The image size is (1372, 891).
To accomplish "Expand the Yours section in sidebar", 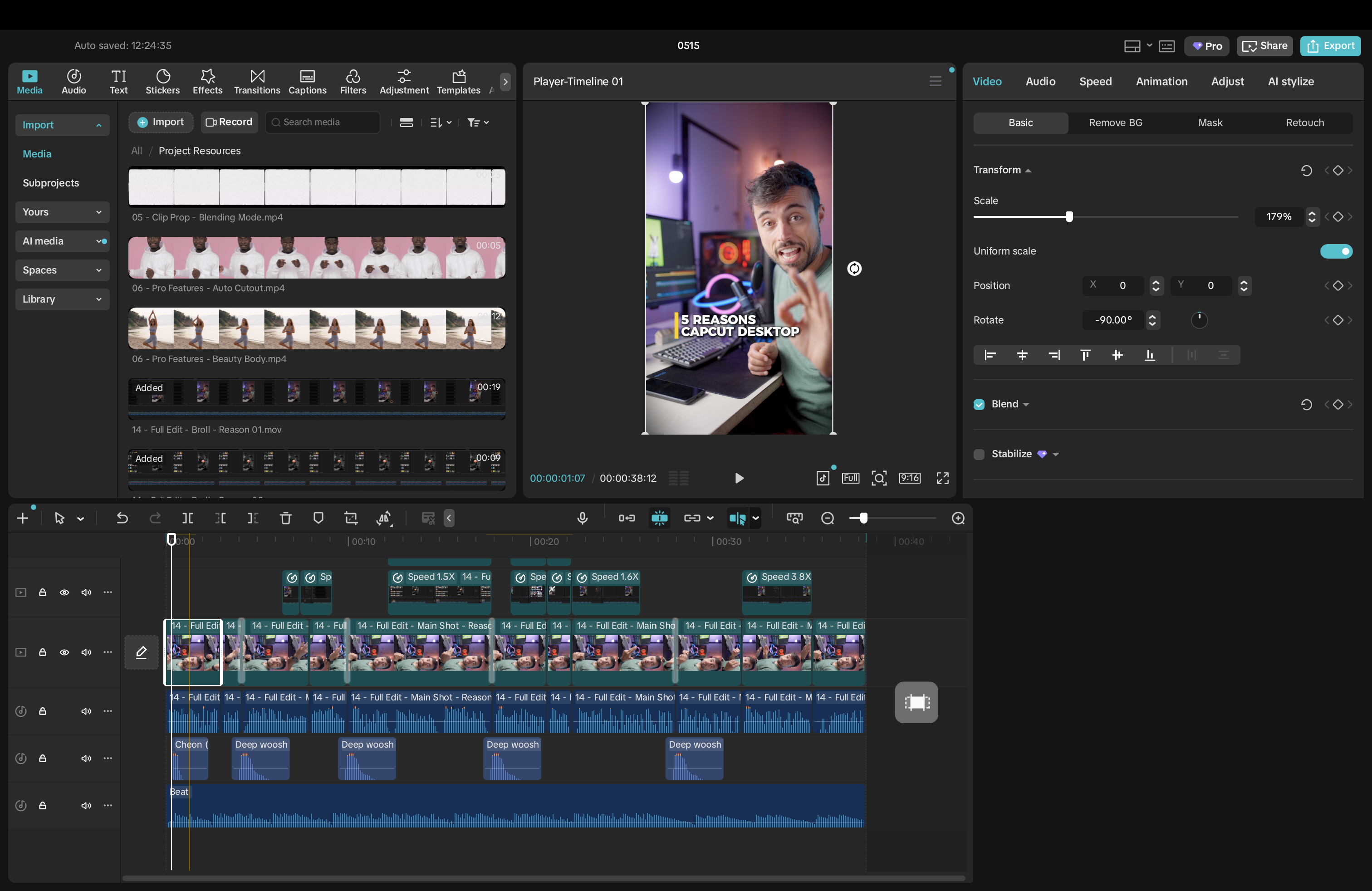I will [x=62, y=212].
